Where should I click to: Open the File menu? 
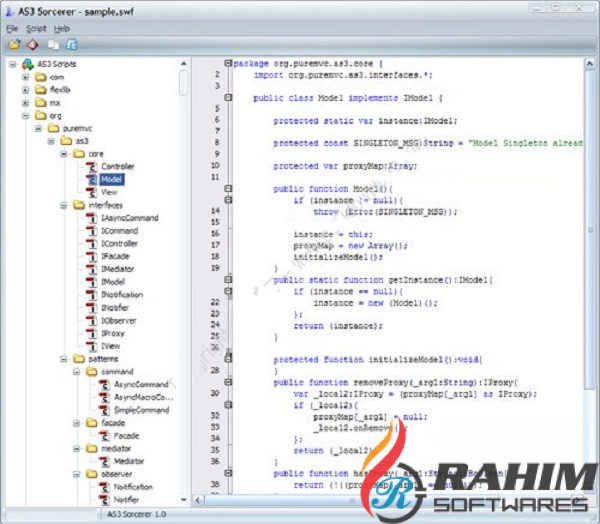[x=12, y=28]
